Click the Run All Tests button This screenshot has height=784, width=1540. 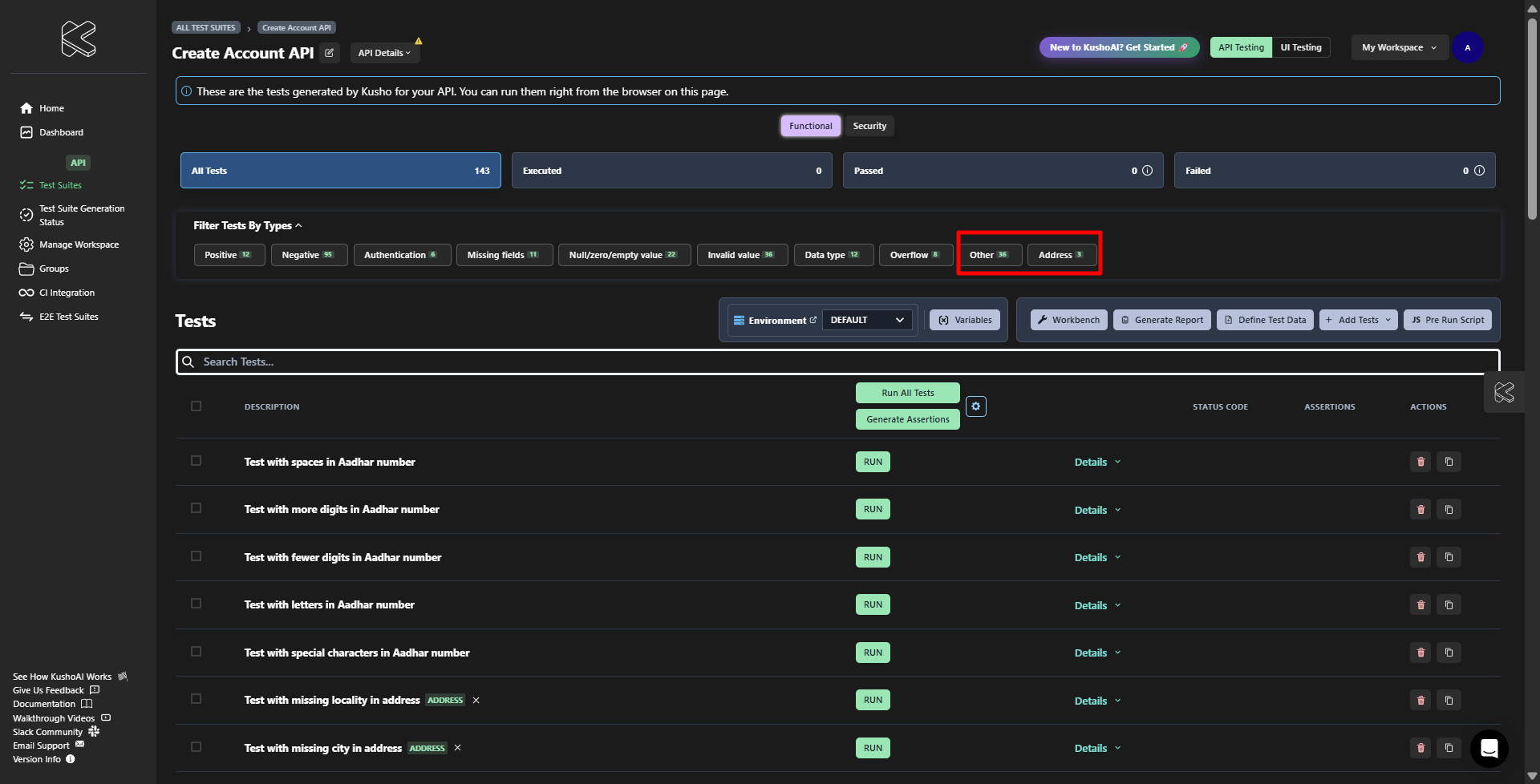(907, 393)
